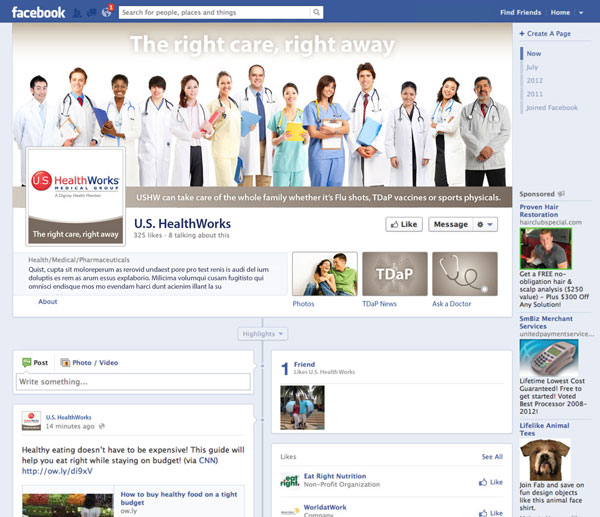Viewport: 600px width, 517px height.
Task: Open the About link
Action: pos(47,302)
